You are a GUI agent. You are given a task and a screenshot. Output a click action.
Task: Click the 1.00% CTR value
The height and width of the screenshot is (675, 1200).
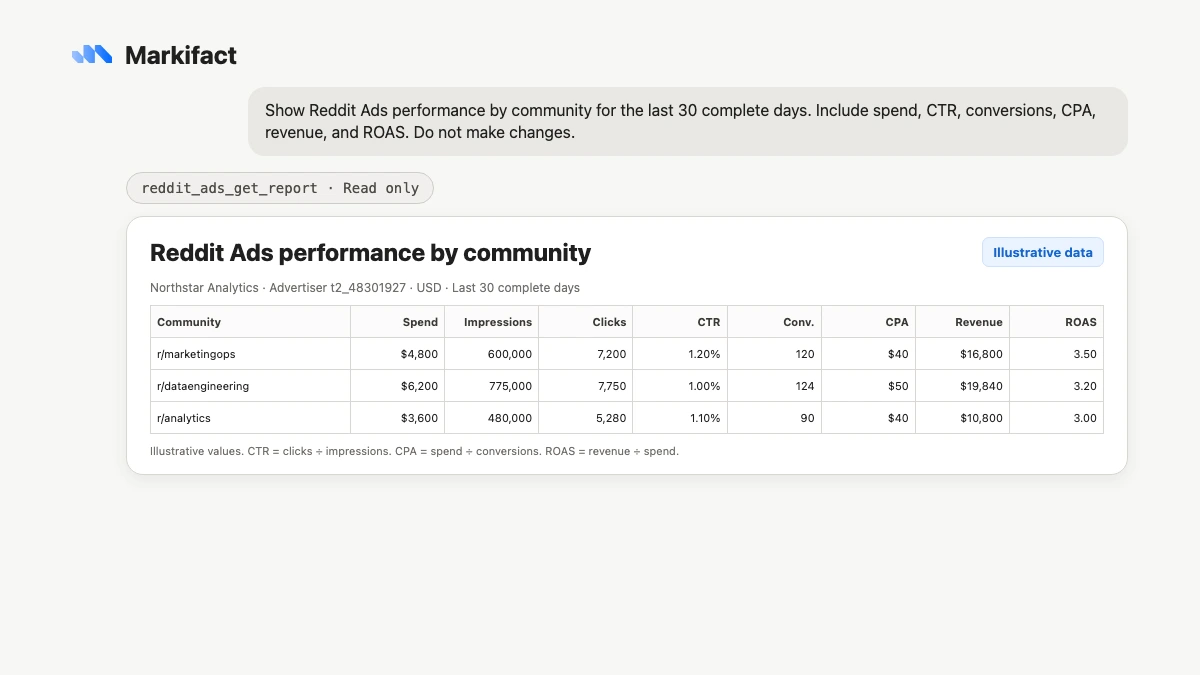pos(704,386)
